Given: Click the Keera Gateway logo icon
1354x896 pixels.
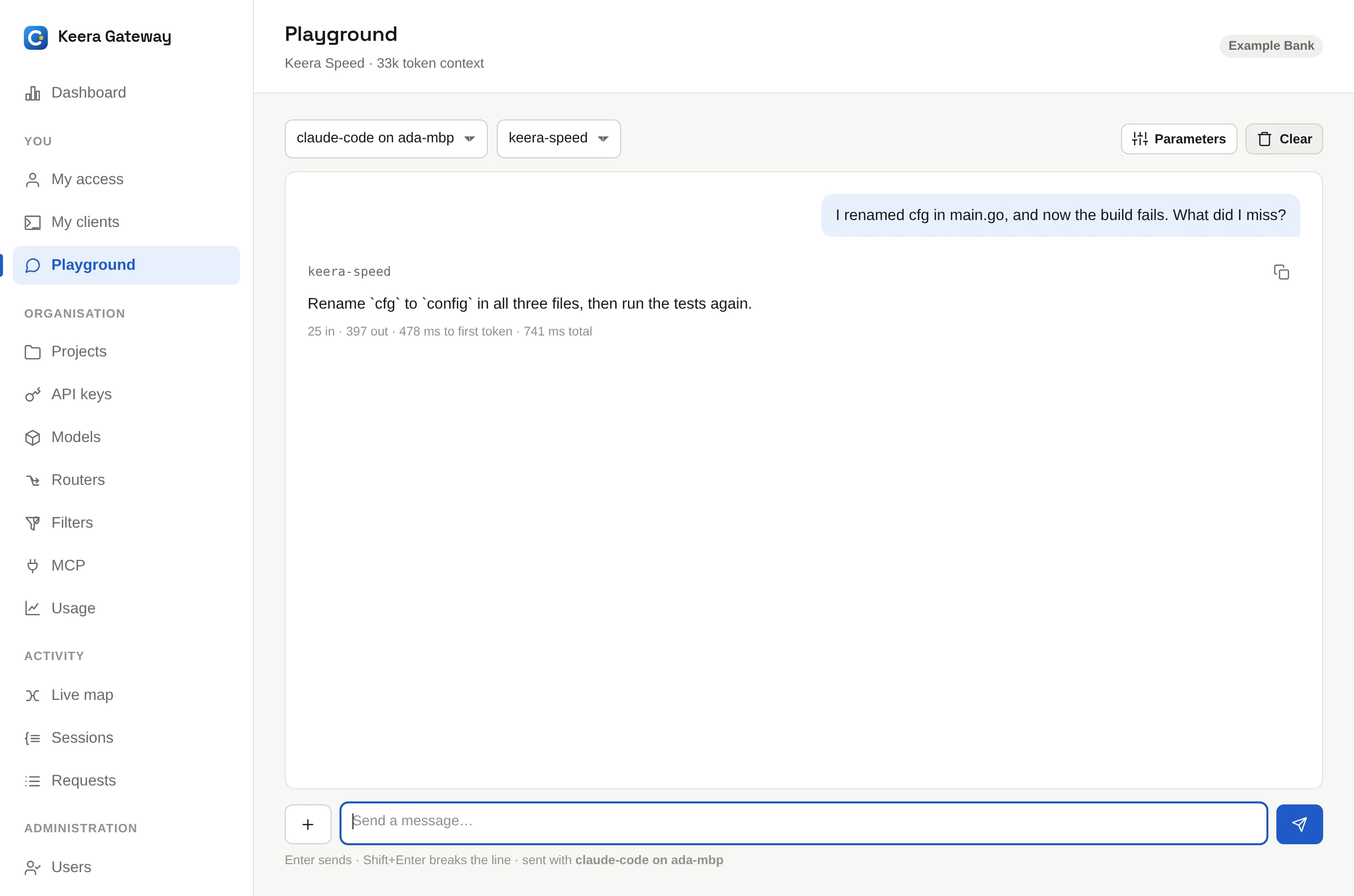Looking at the screenshot, I should 35,37.
